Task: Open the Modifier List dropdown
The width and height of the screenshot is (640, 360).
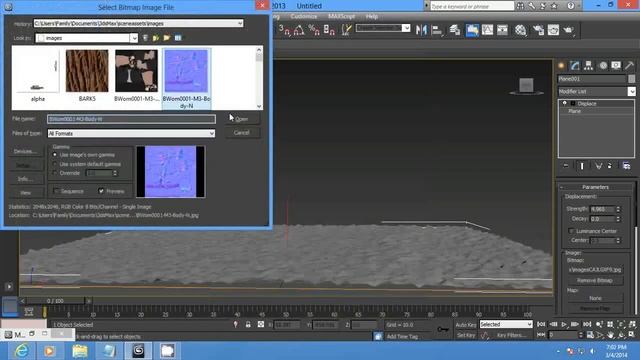Action: (631, 91)
